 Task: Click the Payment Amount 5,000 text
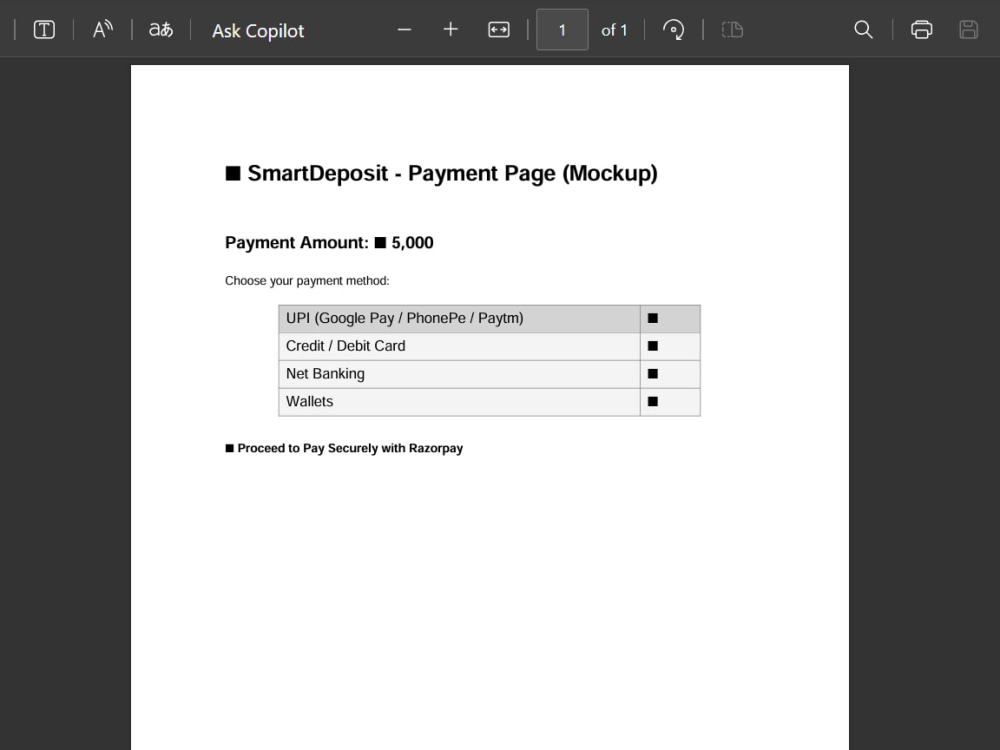point(329,243)
